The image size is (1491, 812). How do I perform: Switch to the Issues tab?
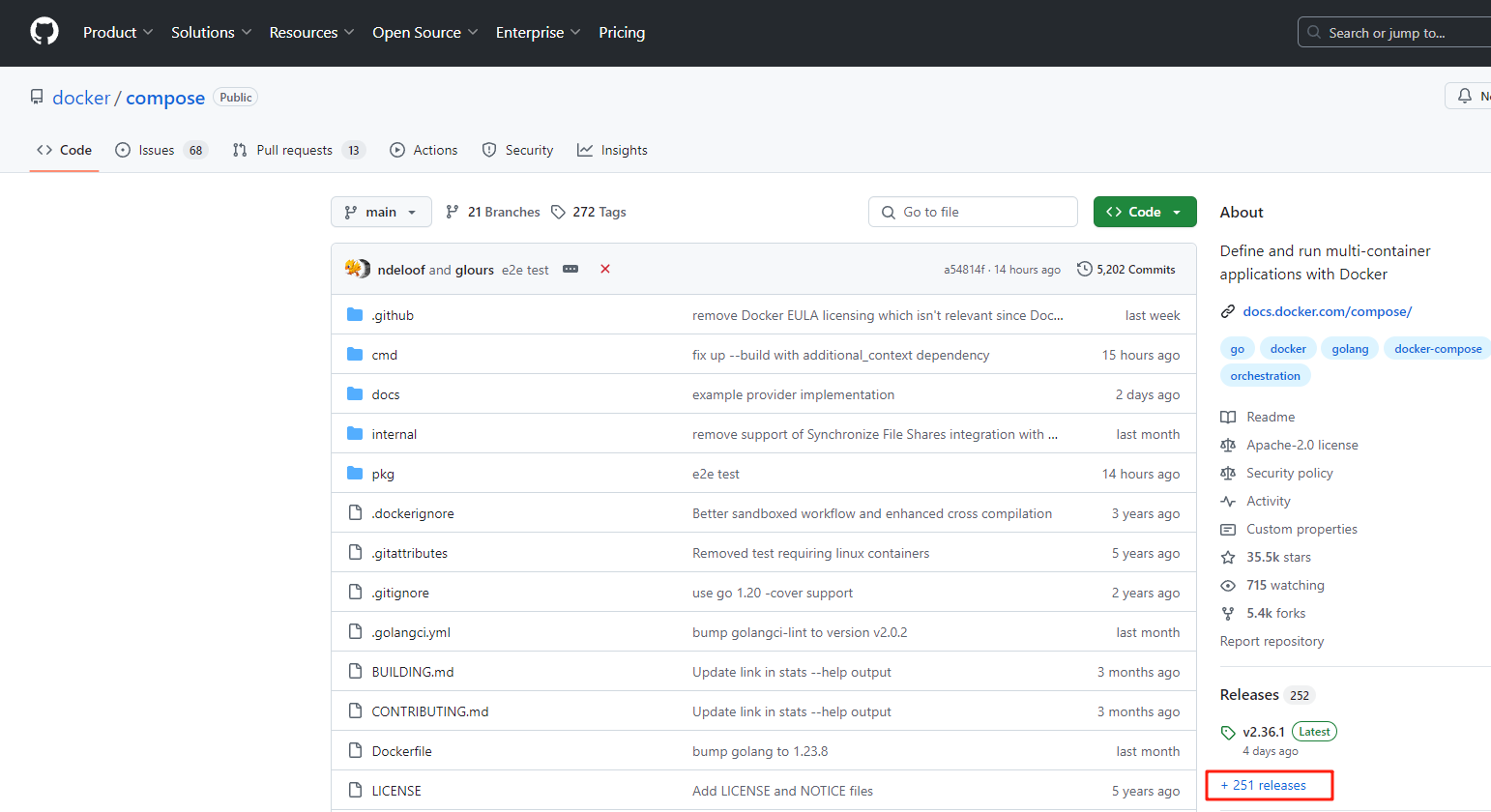(161, 150)
